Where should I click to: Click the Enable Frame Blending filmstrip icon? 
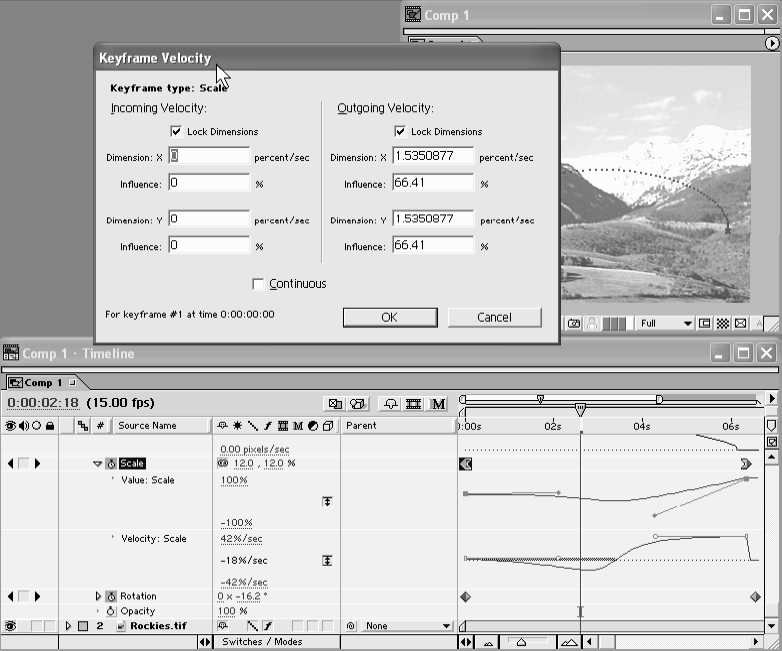pos(414,404)
